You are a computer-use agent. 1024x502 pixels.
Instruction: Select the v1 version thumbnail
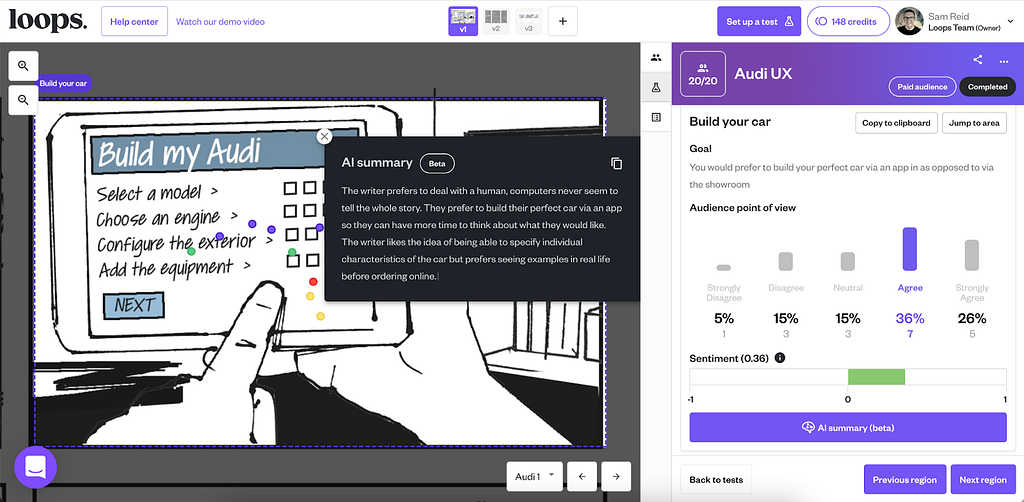tap(463, 21)
